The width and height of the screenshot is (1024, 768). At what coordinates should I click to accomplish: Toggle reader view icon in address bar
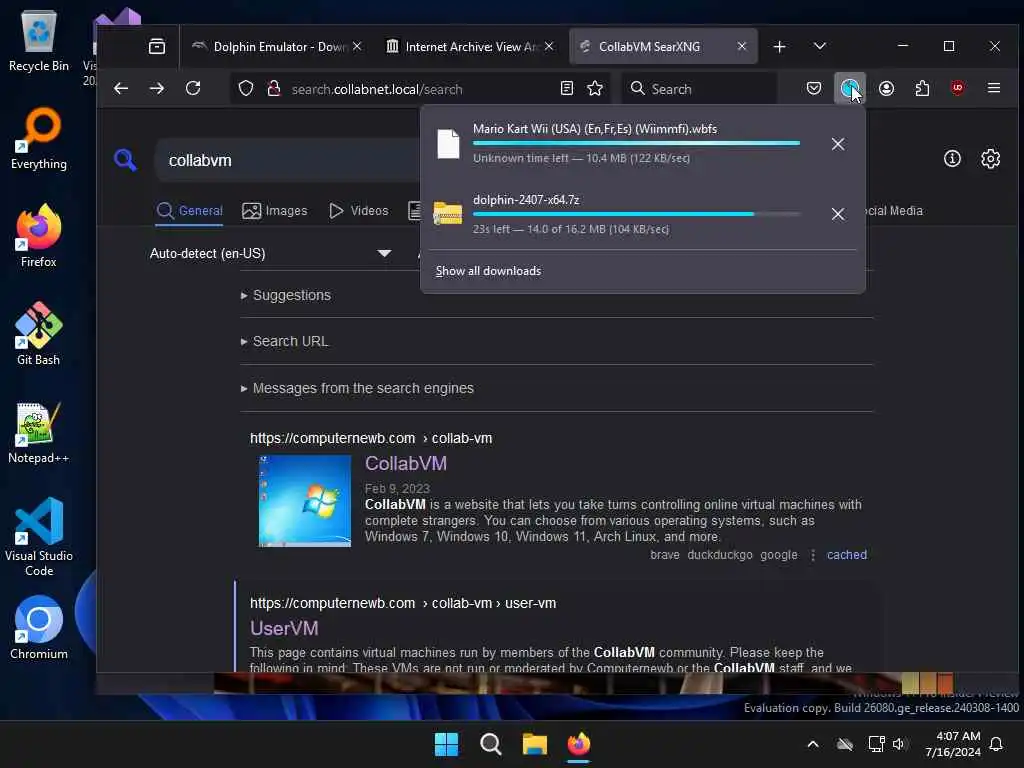coord(567,88)
